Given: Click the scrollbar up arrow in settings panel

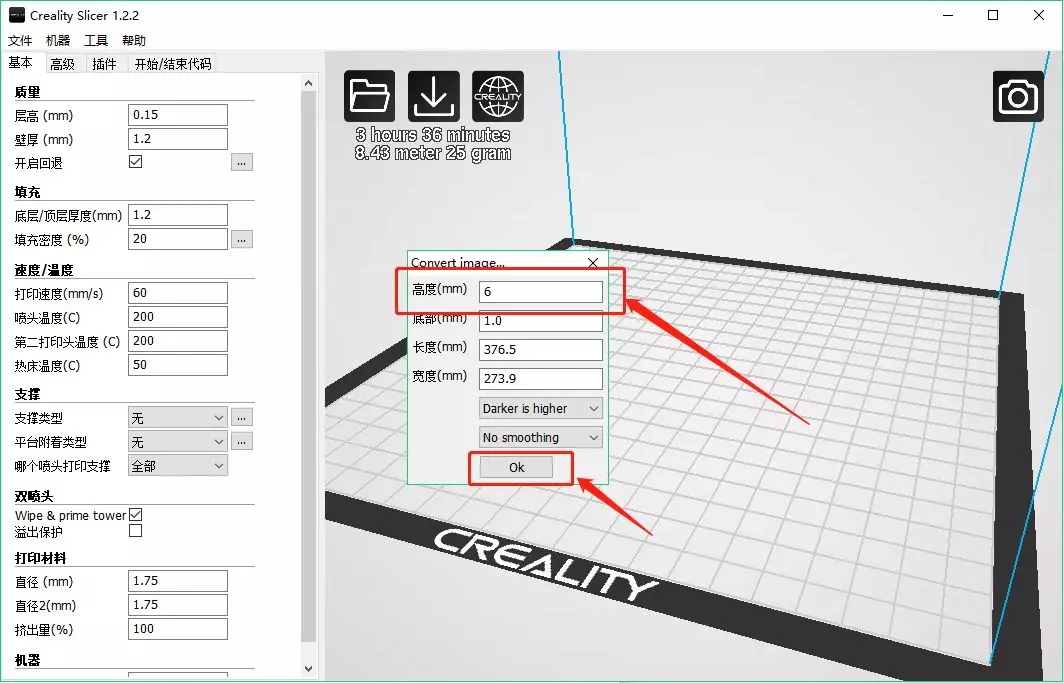Looking at the screenshot, I should [309, 83].
